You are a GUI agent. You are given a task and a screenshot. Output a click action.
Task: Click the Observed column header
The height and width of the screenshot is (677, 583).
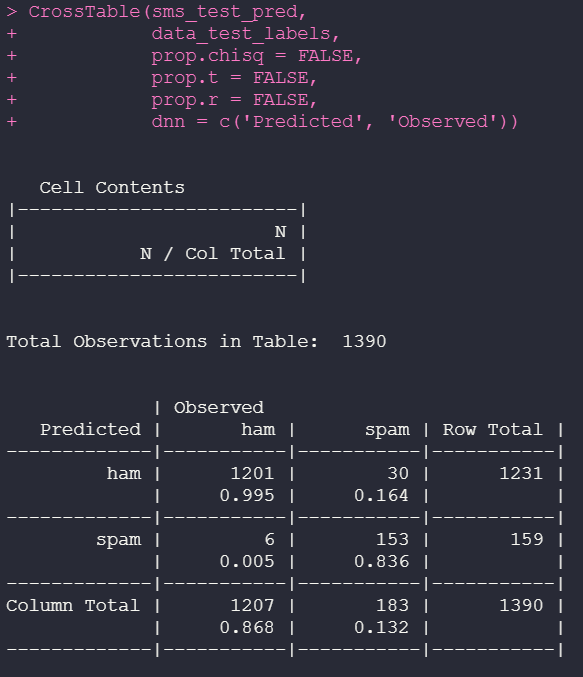[219, 408]
